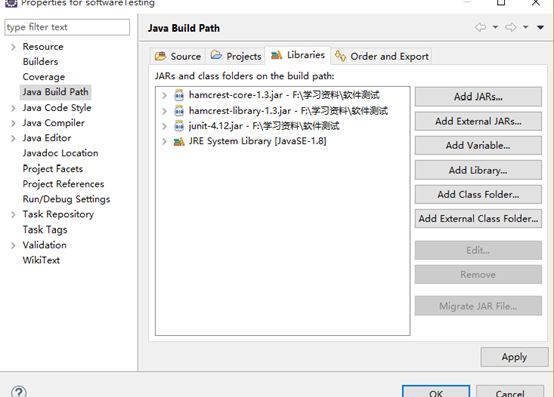
Task: Select Project References in the tree
Action: pyautogui.click(x=63, y=184)
